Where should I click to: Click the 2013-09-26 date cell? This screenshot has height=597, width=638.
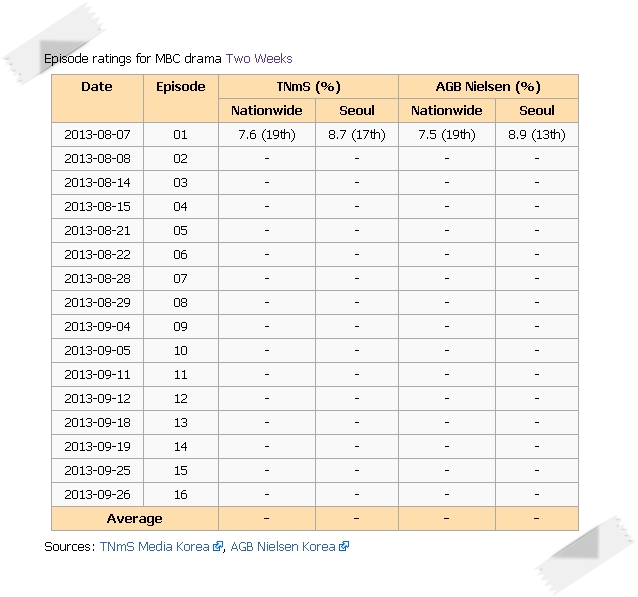(x=97, y=495)
